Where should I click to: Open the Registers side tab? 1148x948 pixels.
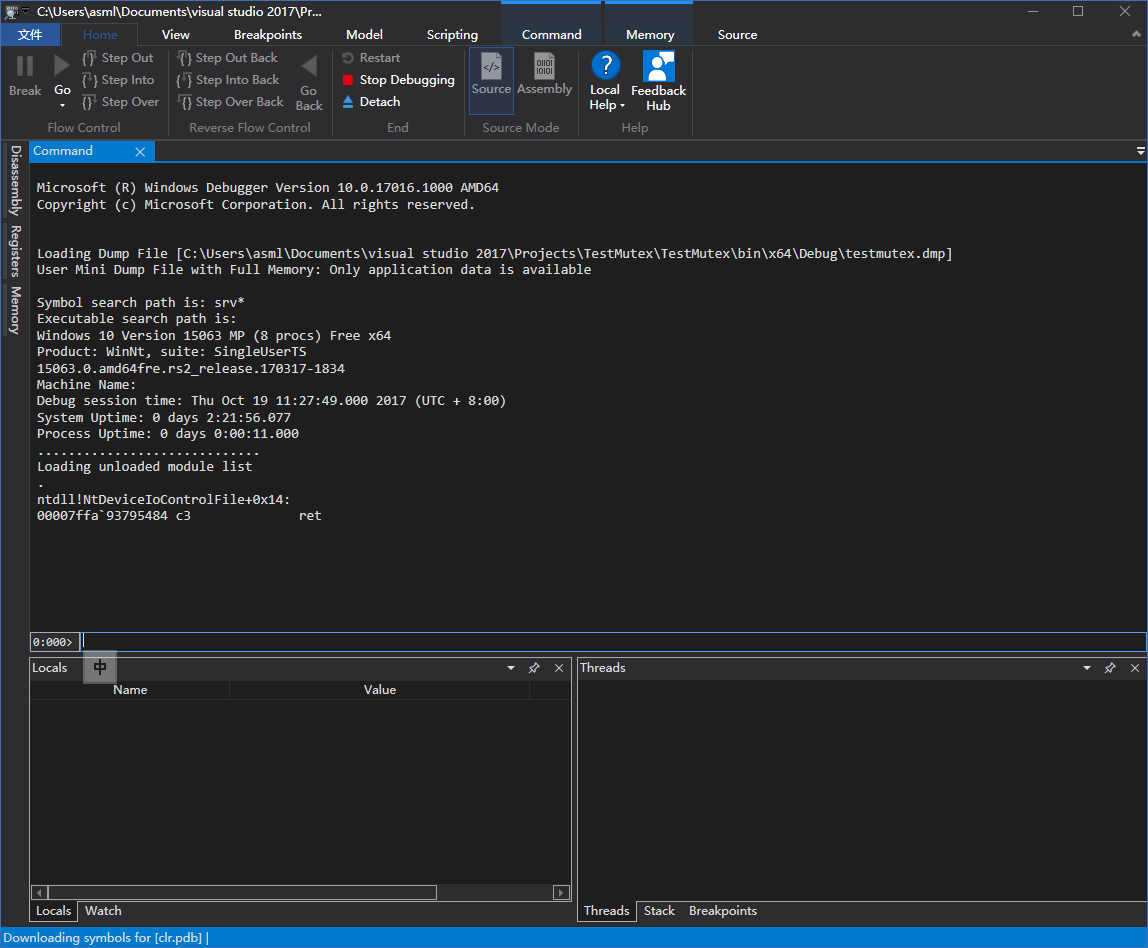15,252
